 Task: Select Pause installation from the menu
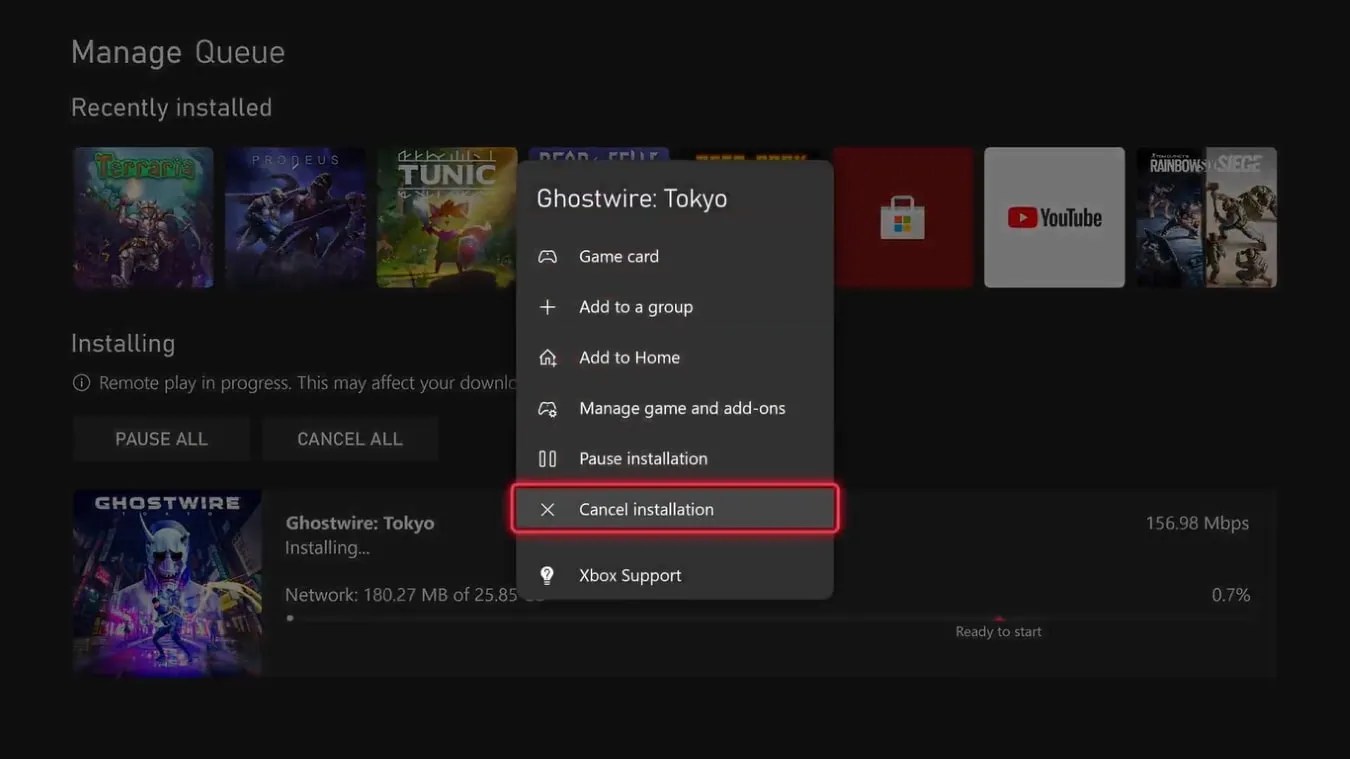[643, 458]
